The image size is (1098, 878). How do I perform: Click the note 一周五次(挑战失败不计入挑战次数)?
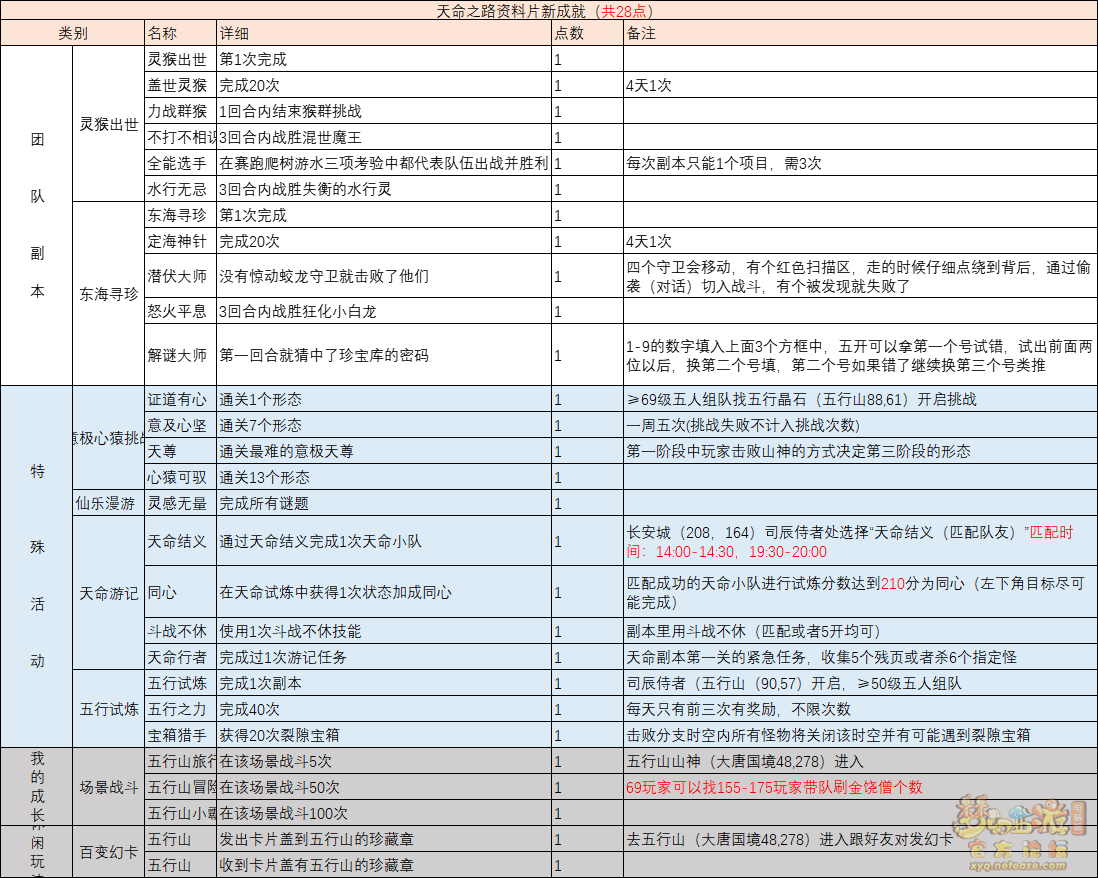(x=861, y=425)
